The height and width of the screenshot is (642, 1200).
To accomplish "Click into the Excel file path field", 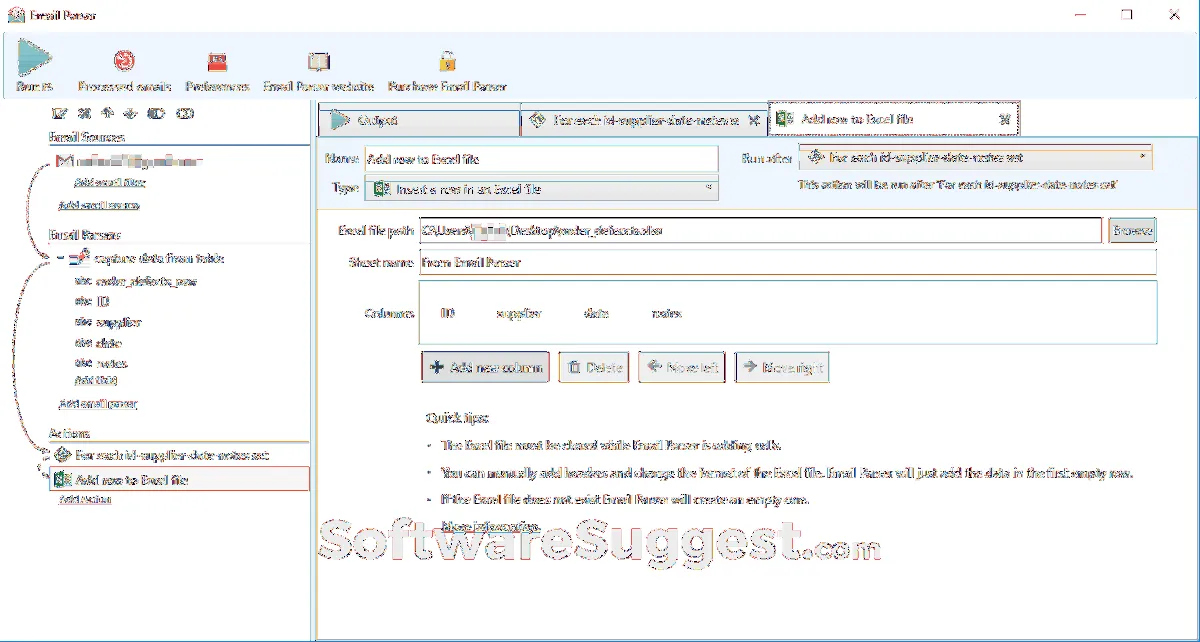I will [x=761, y=230].
